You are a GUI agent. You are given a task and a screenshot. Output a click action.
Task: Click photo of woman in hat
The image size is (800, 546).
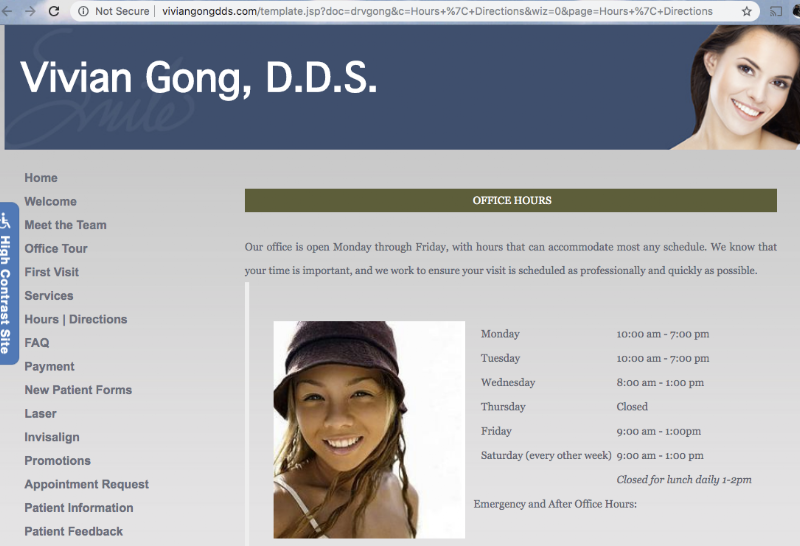pyautogui.click(x=369, y=430)
